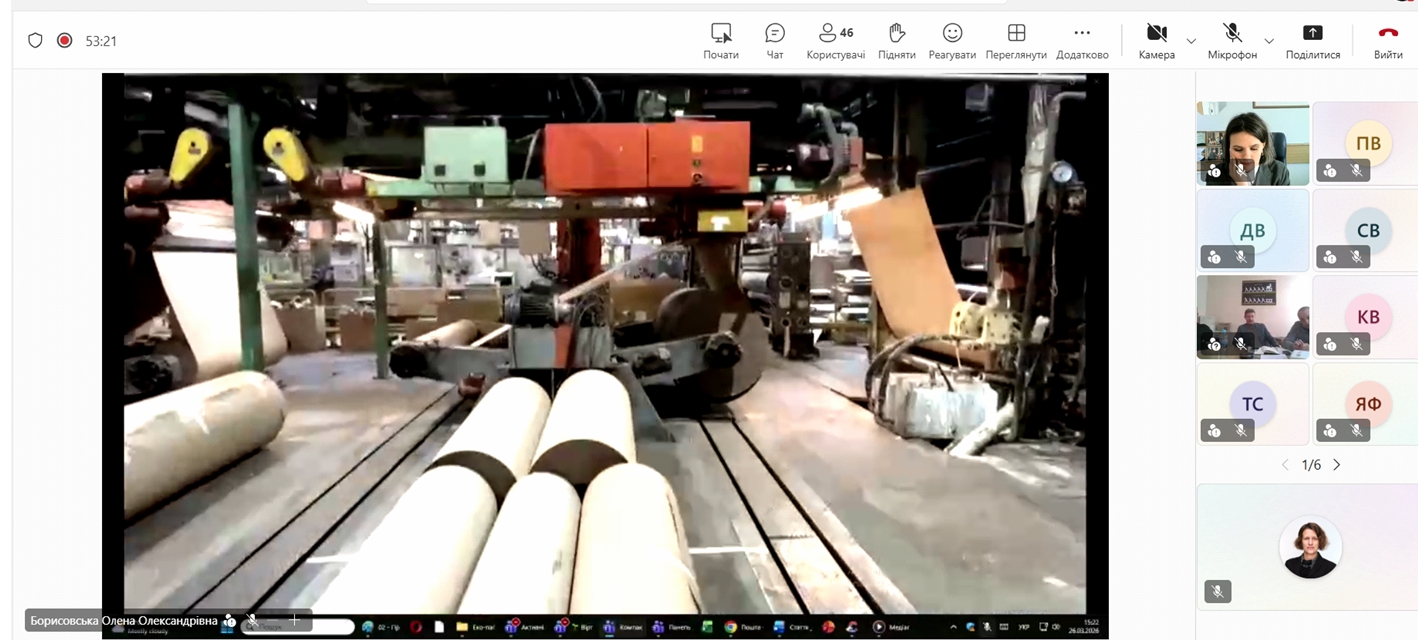Image resolution: width=1418 pixels, height=640 pixels.
Task: Click the shared video screen area
Action: coord(604,340)
